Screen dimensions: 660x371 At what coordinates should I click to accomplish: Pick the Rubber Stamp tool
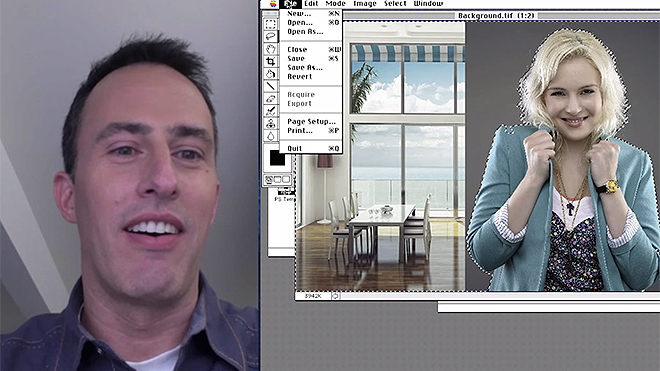pyautogui.click(x=271, y=123)
